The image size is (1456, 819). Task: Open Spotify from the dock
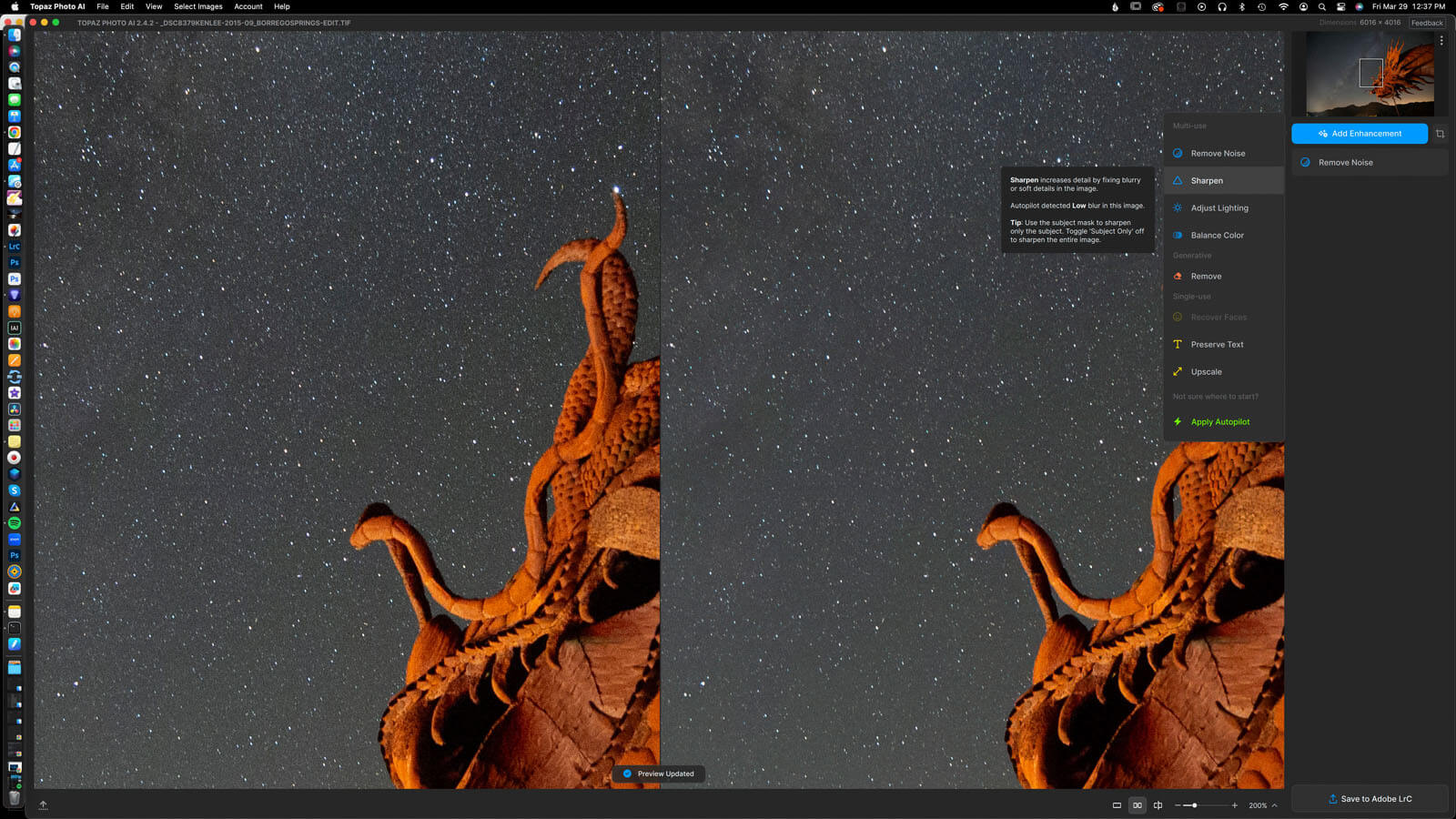click(15, 523)
